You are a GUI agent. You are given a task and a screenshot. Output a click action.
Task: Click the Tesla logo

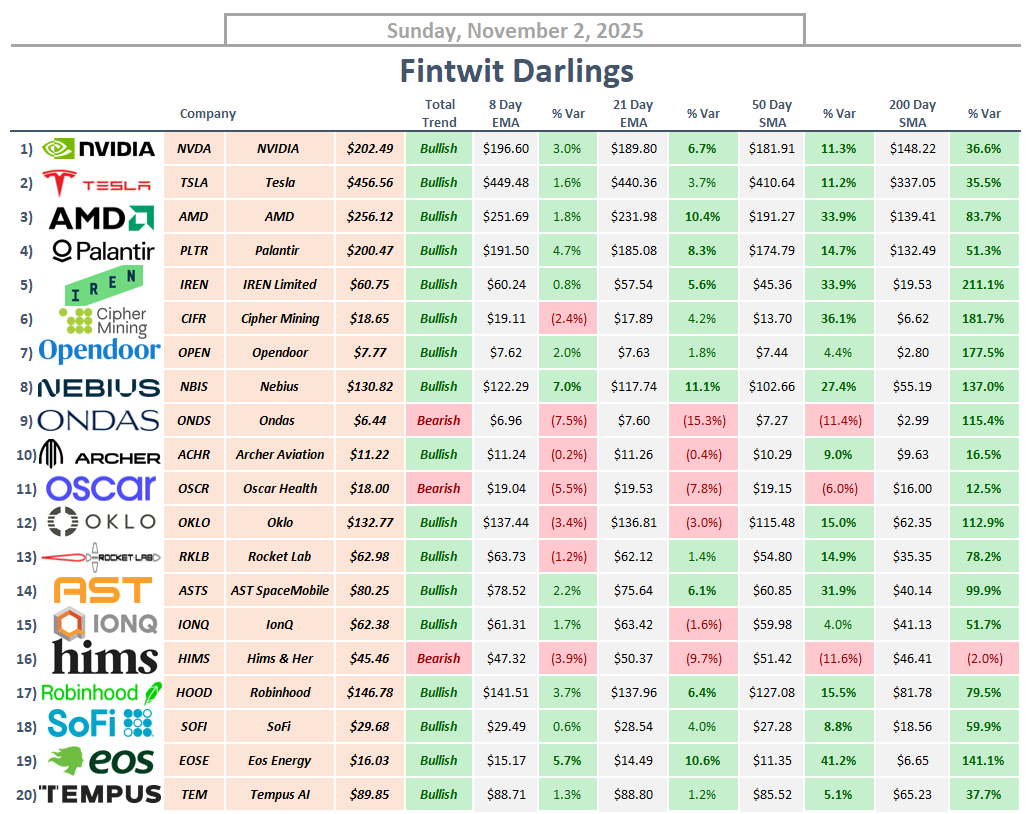click(x=97, y=183)
